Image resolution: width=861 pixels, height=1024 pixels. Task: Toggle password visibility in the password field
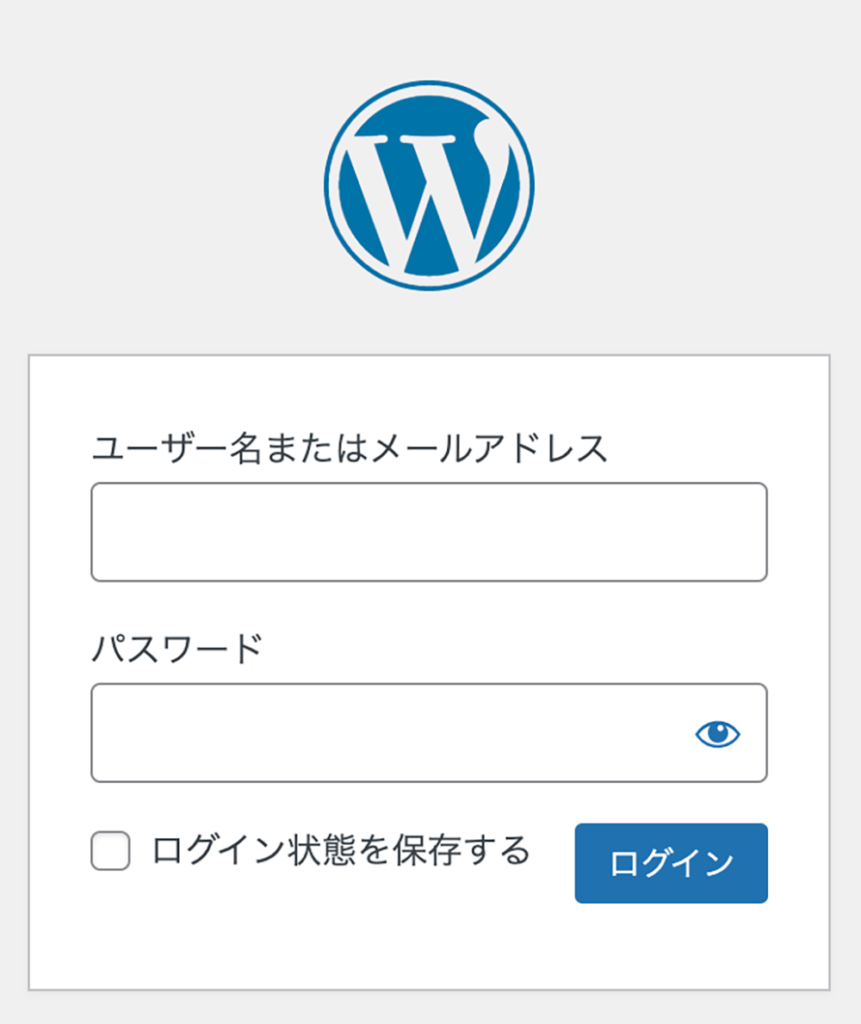click(x=717, y=734)
